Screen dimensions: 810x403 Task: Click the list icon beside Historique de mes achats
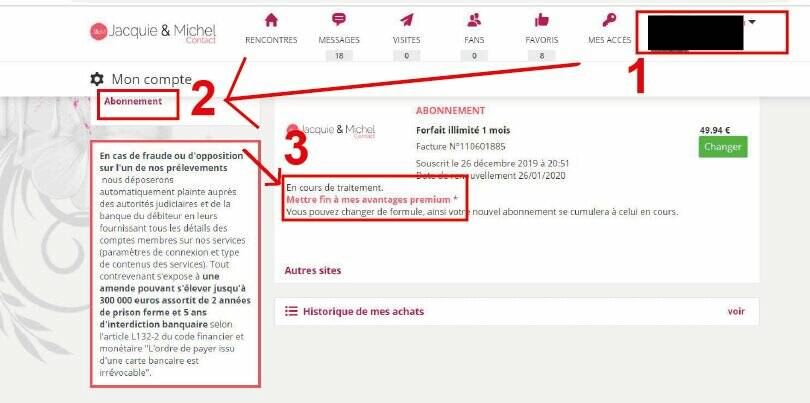click(x=291, y=311)
